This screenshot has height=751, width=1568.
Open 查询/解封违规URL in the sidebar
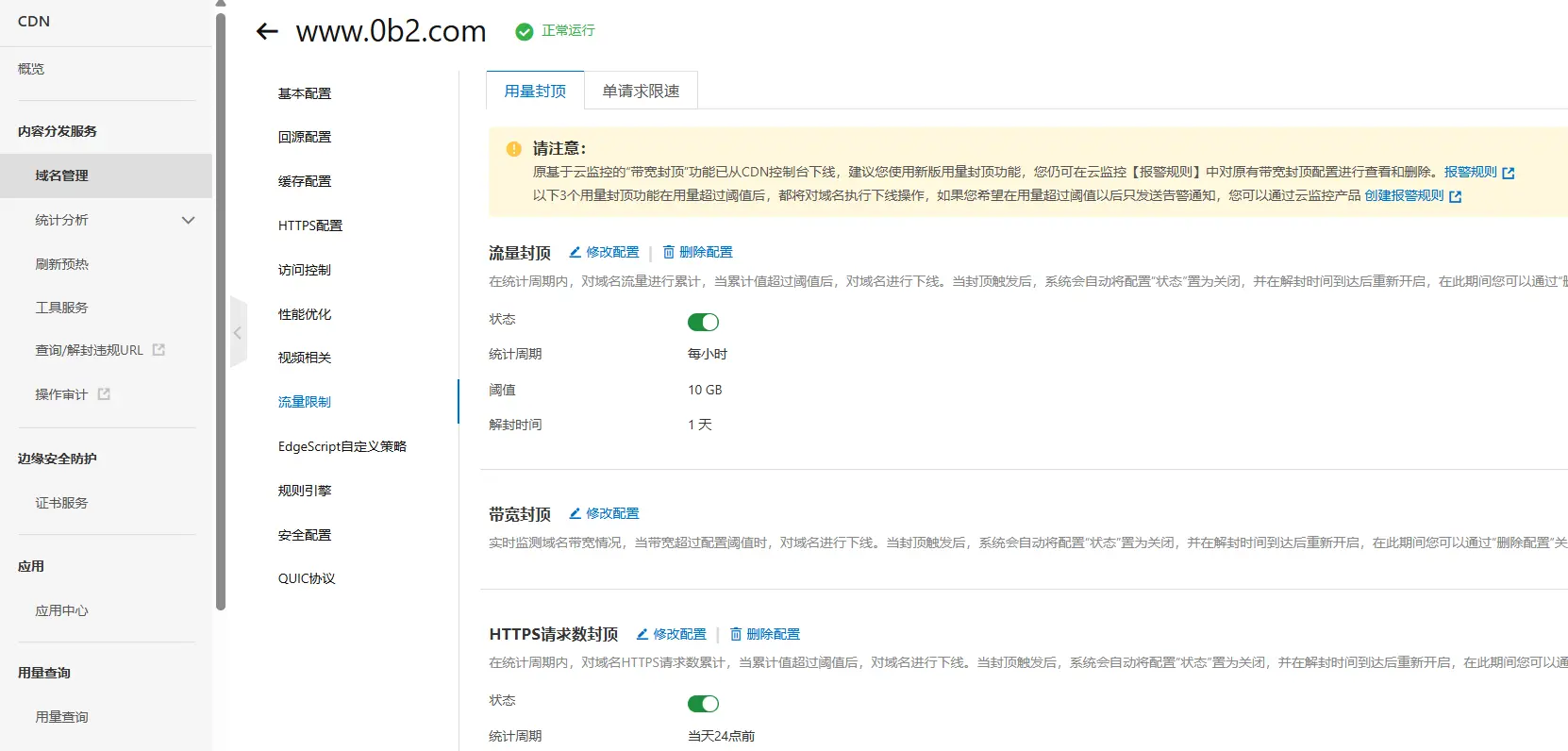point(89,350)
